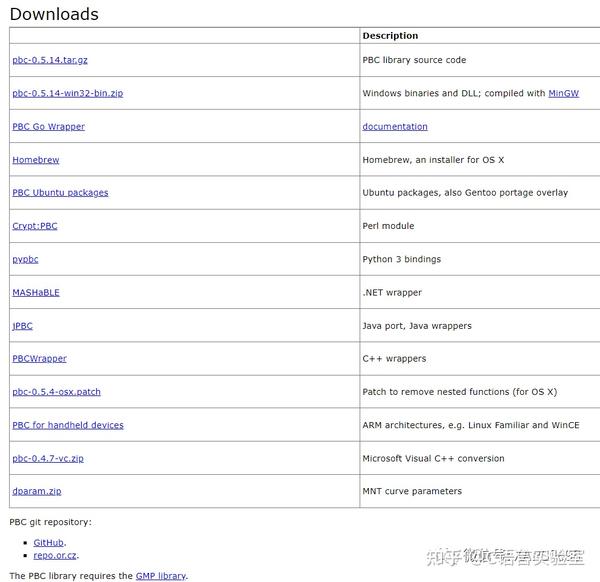Image resolution: width=600 pixels, height=582 pixels.
Task: Open the pypbc Python bindings link
Action: point(25,259)
